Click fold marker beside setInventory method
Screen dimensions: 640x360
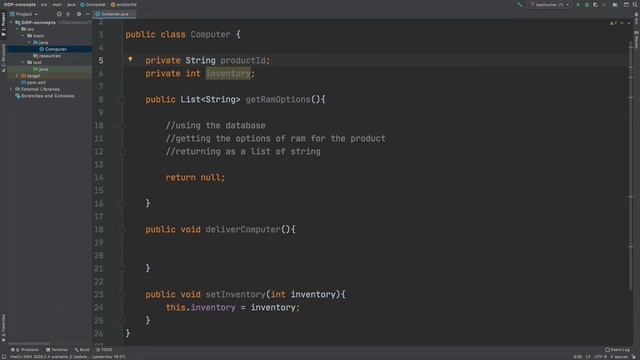[122, 294]
